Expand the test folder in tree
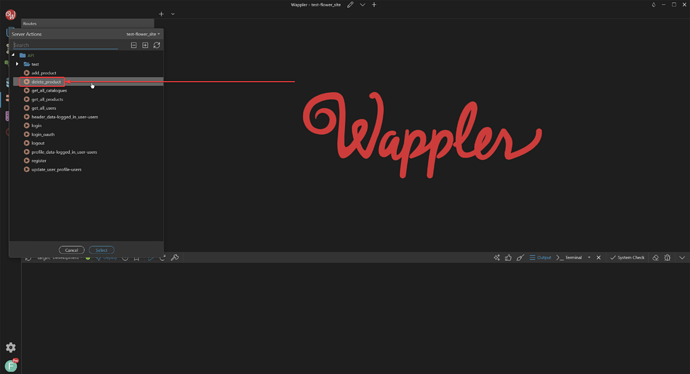 point(17,64)
